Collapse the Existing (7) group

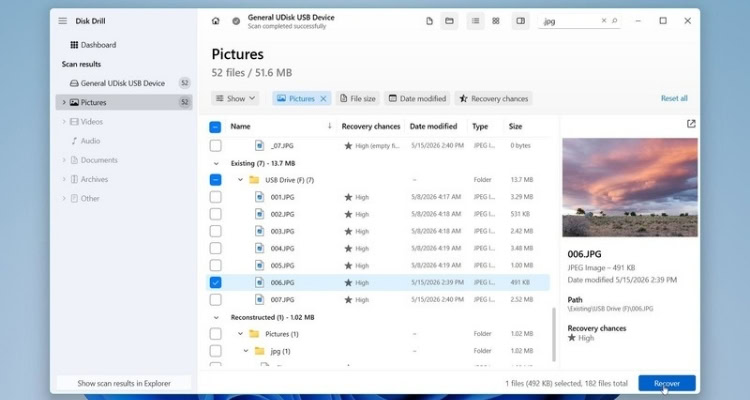[x=216, y=164]
